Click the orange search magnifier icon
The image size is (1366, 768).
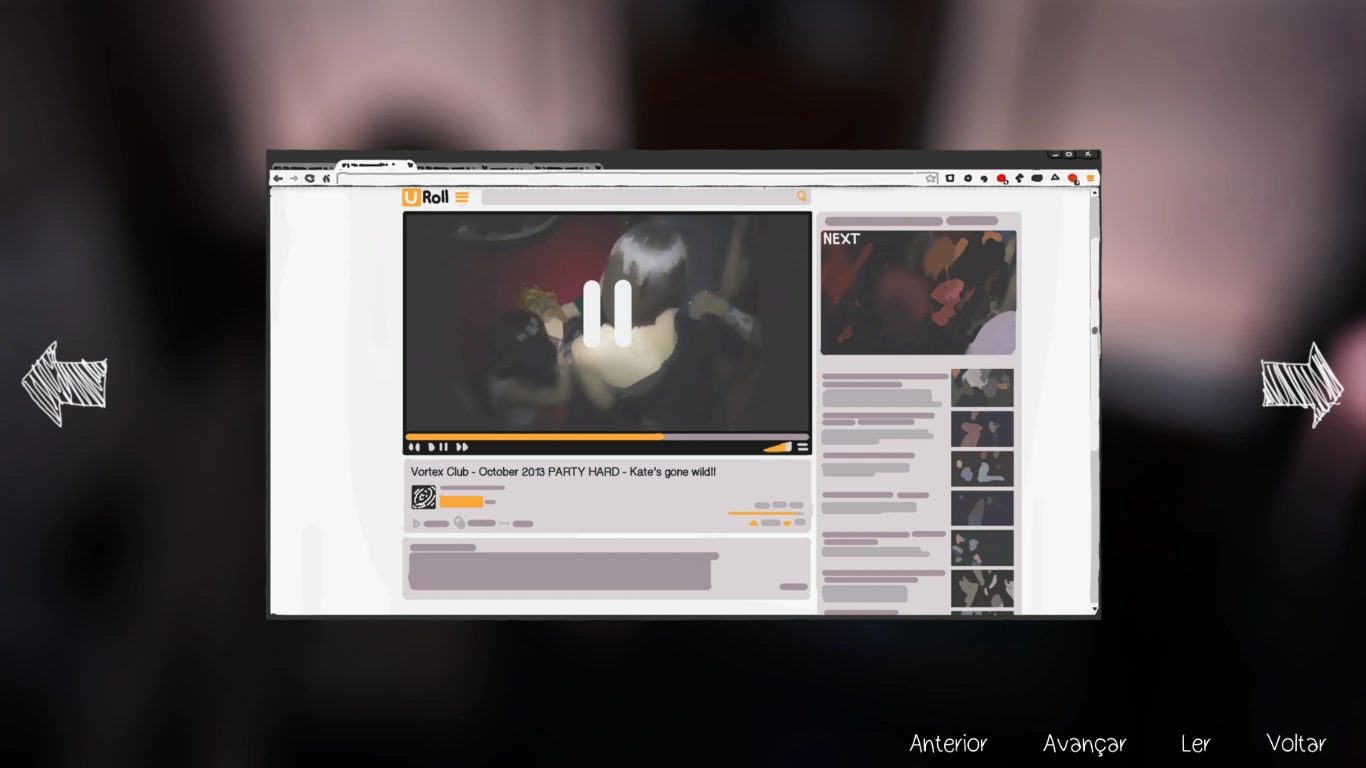coord(801,197)
